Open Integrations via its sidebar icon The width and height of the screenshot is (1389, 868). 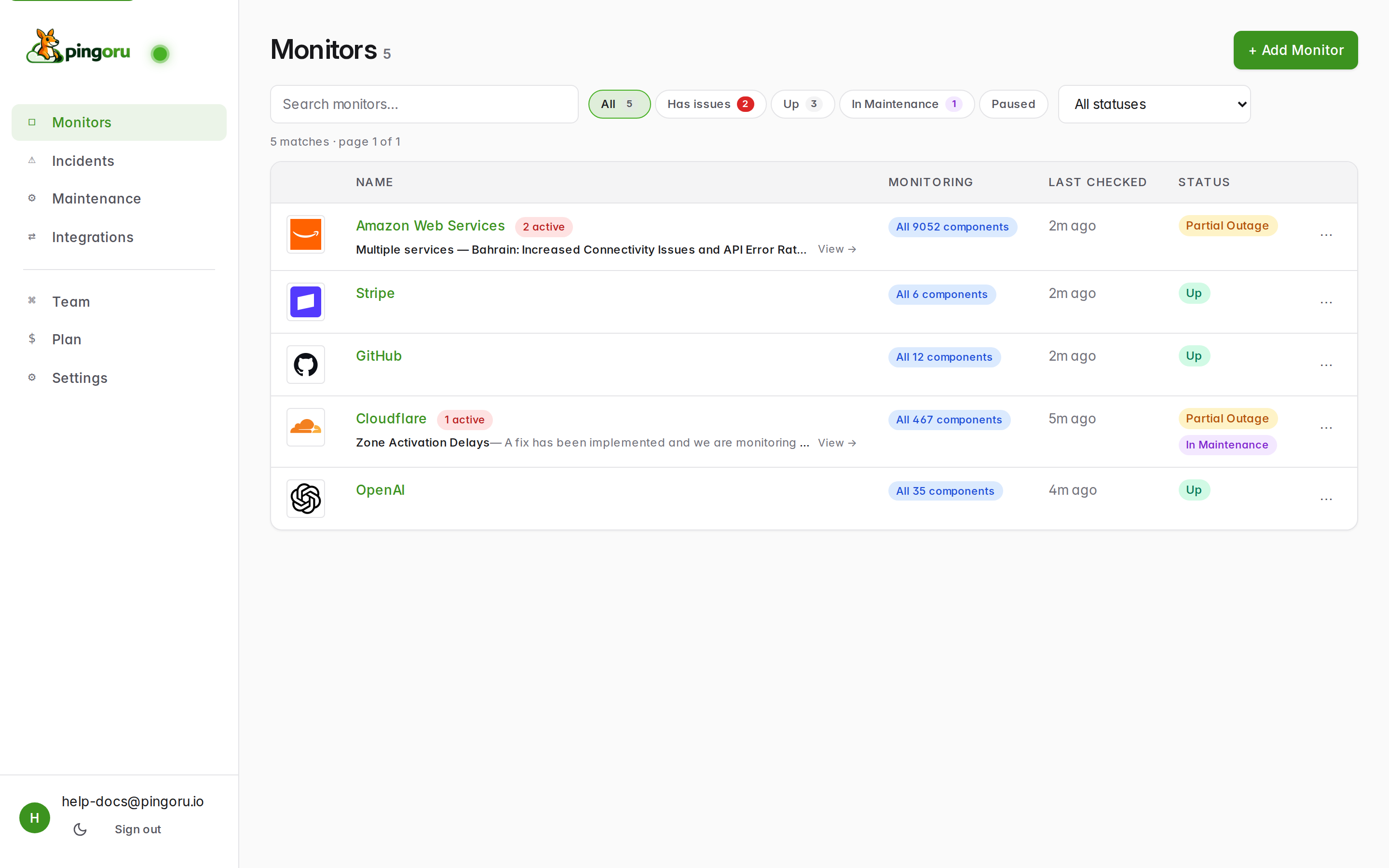[31, 236]
